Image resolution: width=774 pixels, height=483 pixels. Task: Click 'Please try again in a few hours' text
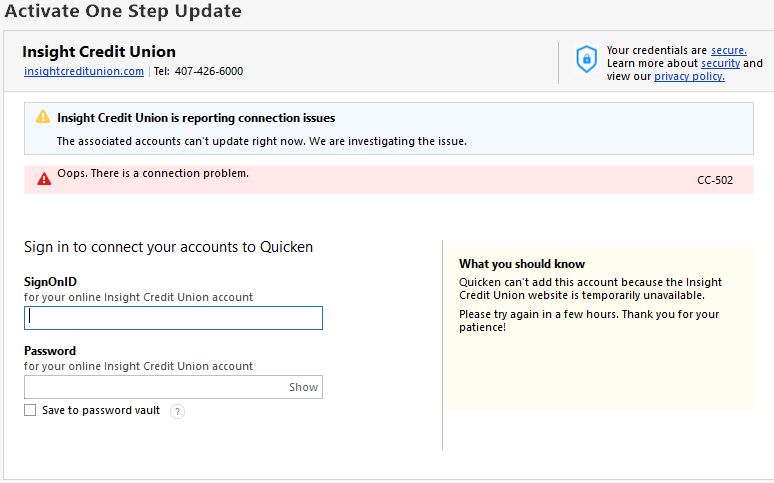click(x=539, y=315)
